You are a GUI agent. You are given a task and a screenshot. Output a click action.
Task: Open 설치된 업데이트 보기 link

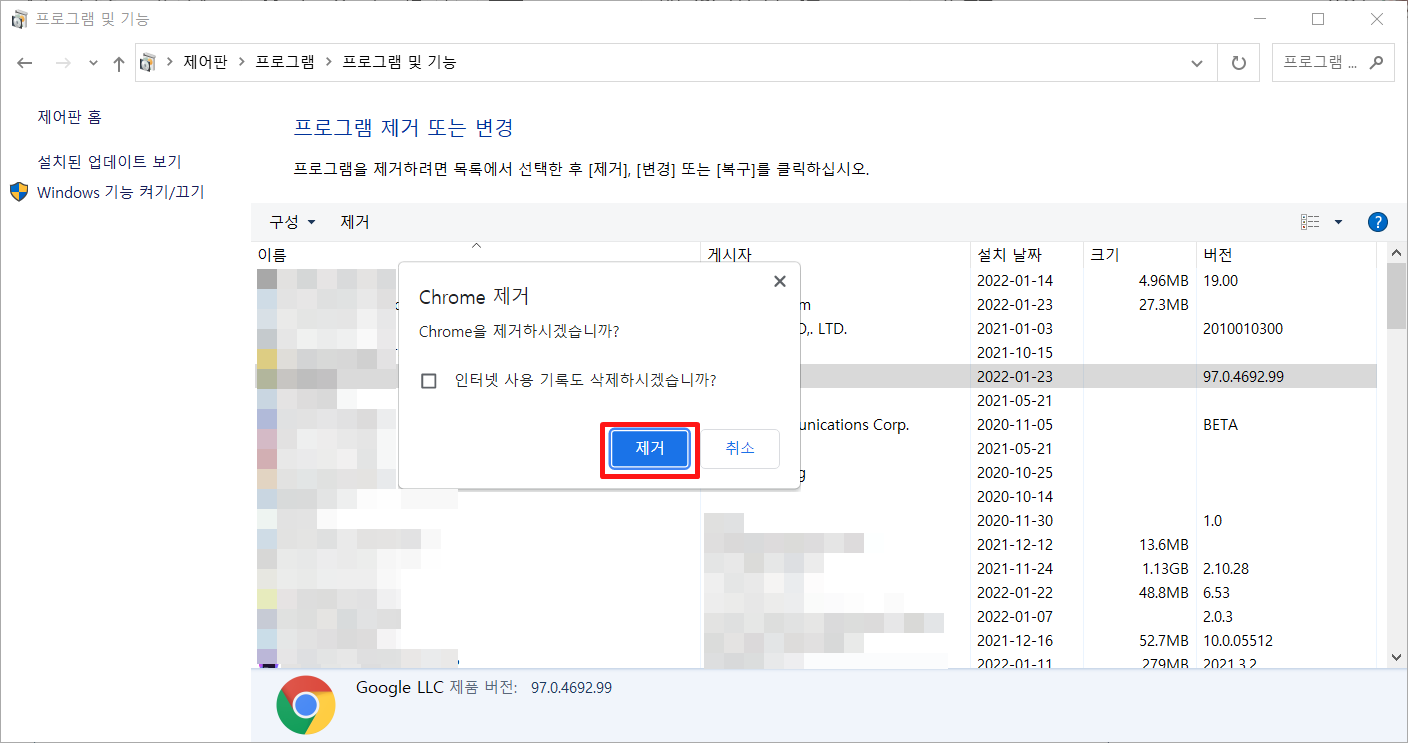tap(110, 162)
